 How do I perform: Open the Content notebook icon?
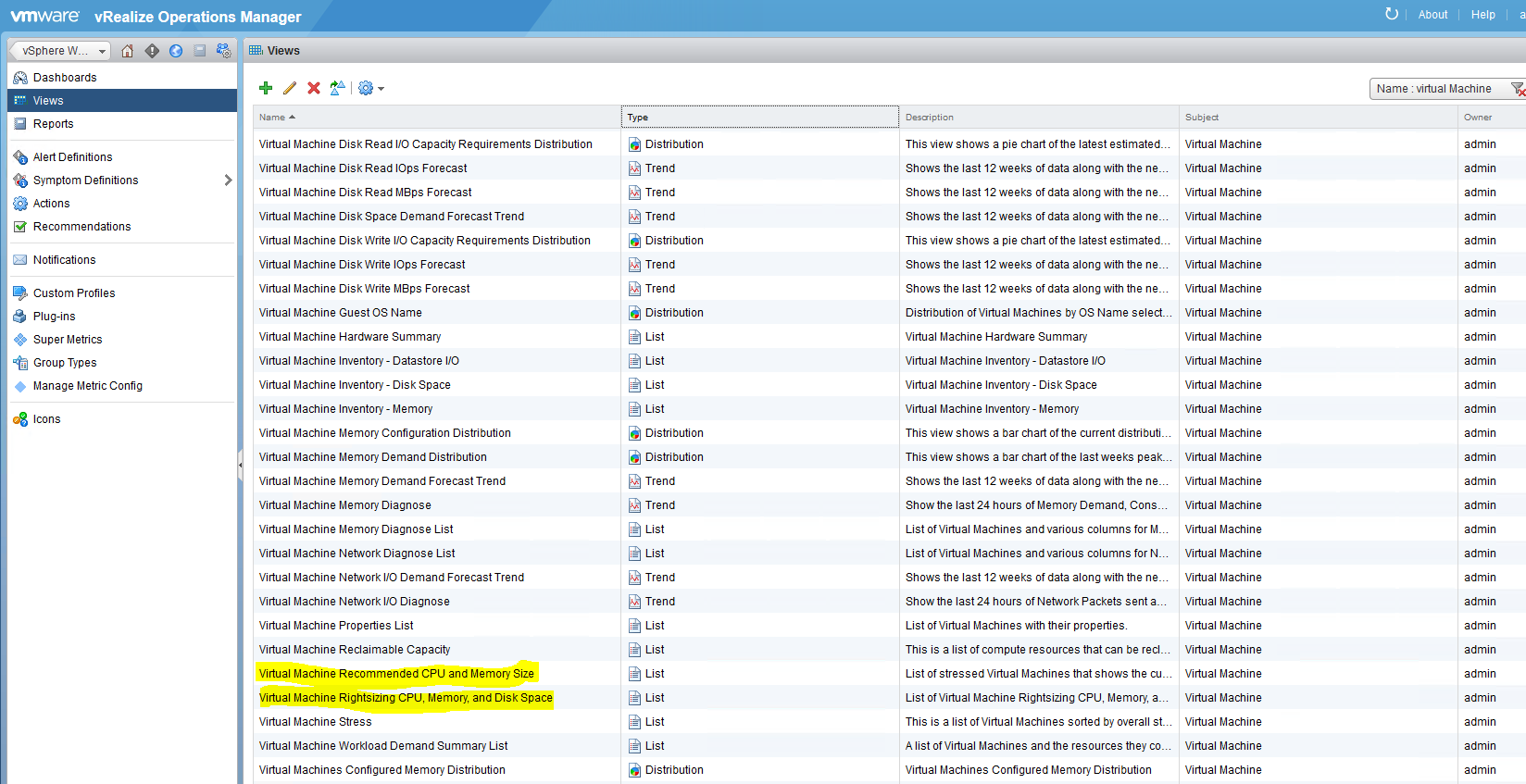click(200, 51)
